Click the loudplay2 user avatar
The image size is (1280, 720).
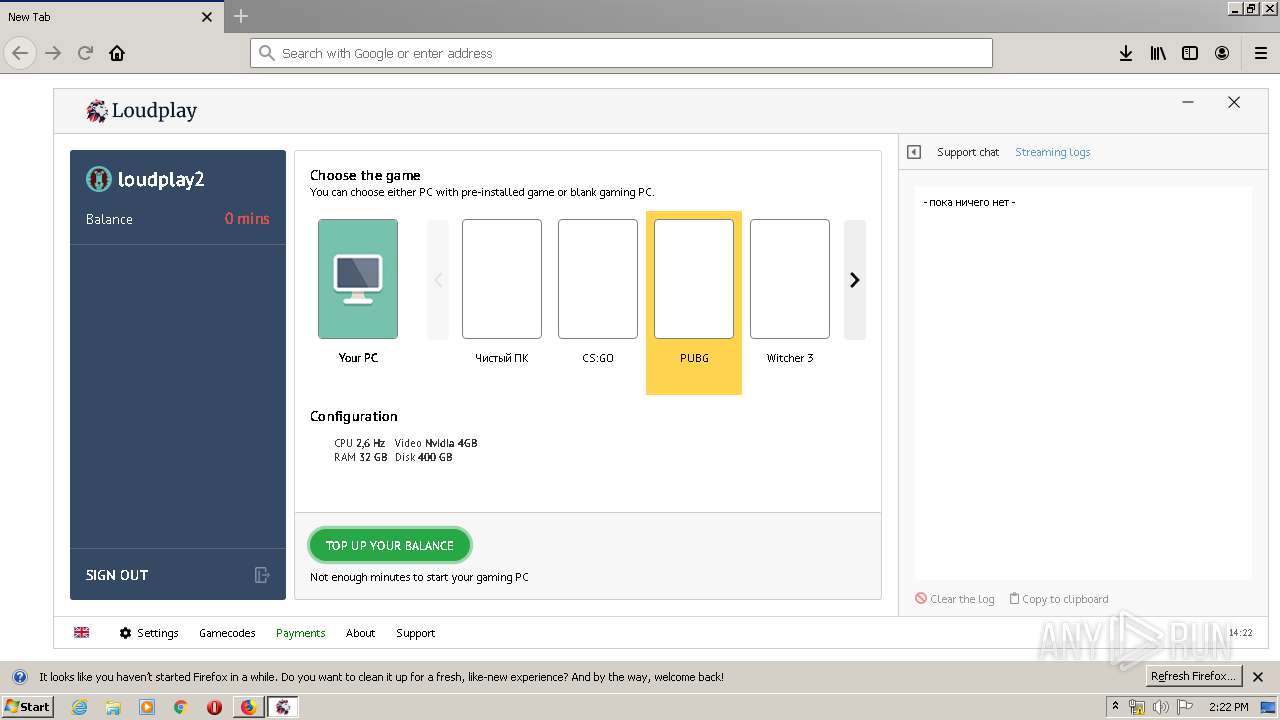[98, 179]
